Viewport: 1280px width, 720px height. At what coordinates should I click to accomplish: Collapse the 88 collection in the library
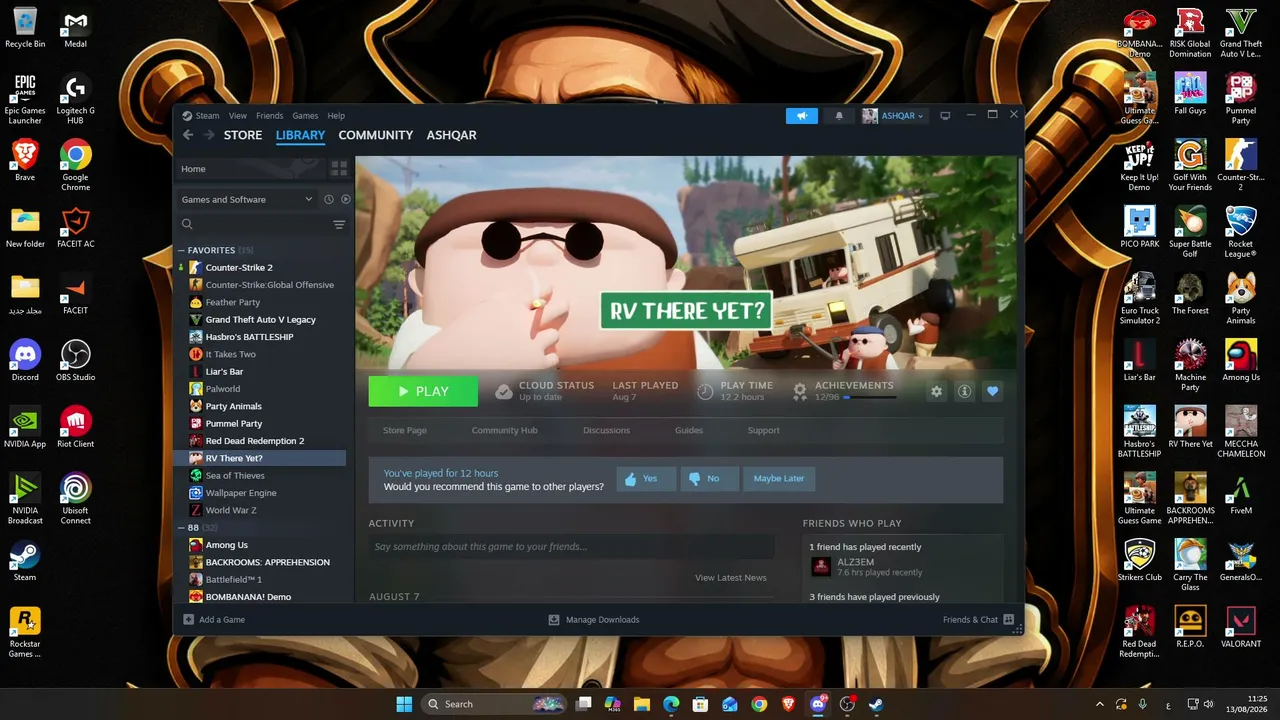[181, 527]
